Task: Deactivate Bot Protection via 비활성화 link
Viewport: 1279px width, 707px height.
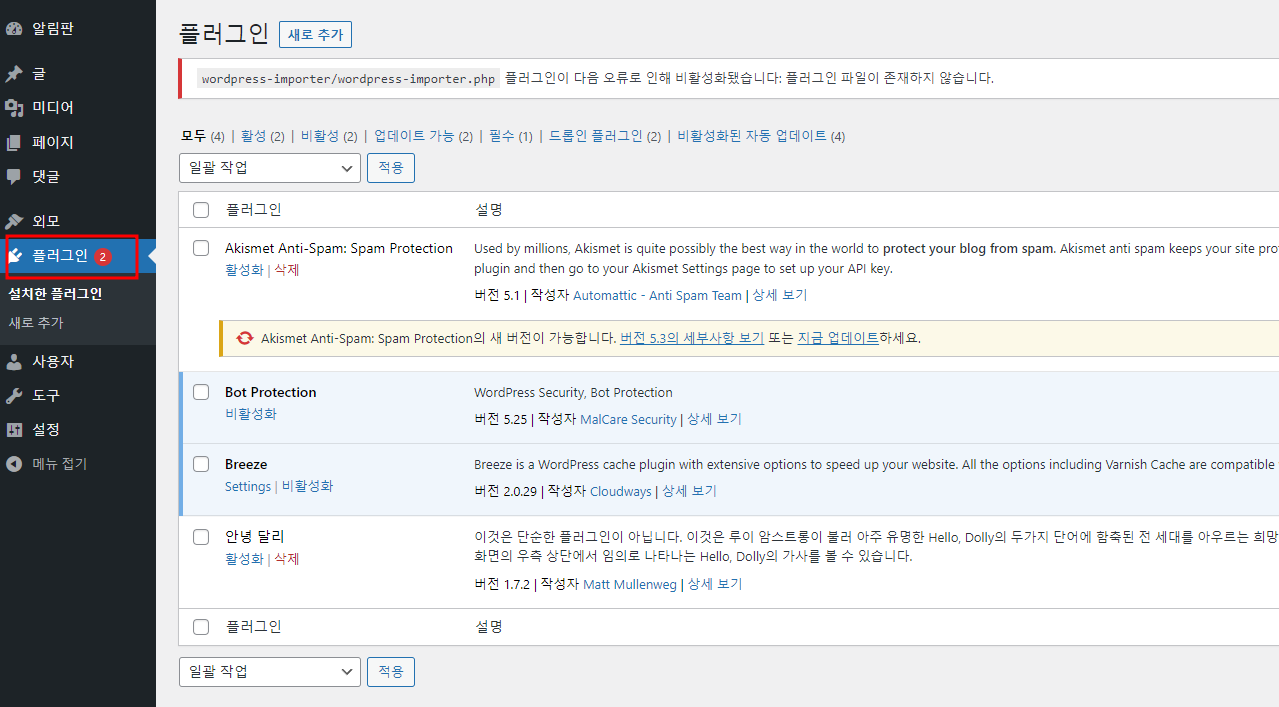Action: [251, 414]
